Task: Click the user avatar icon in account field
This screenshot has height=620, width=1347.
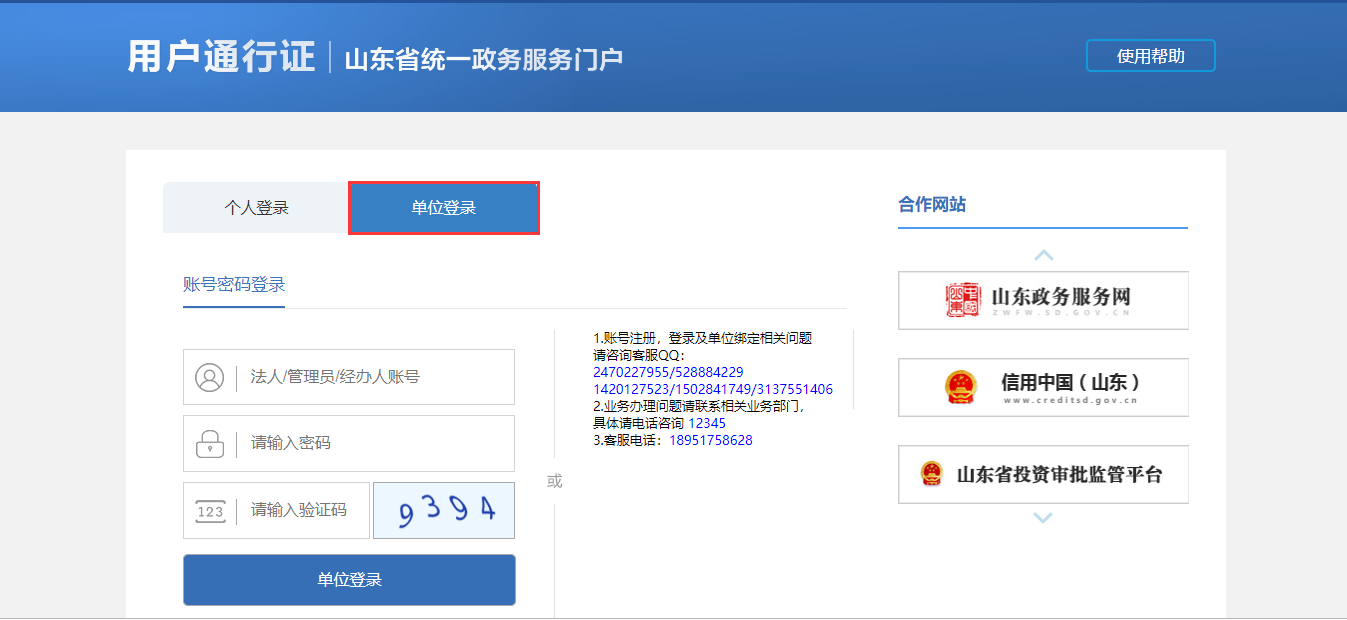Action: pos(209,377)
